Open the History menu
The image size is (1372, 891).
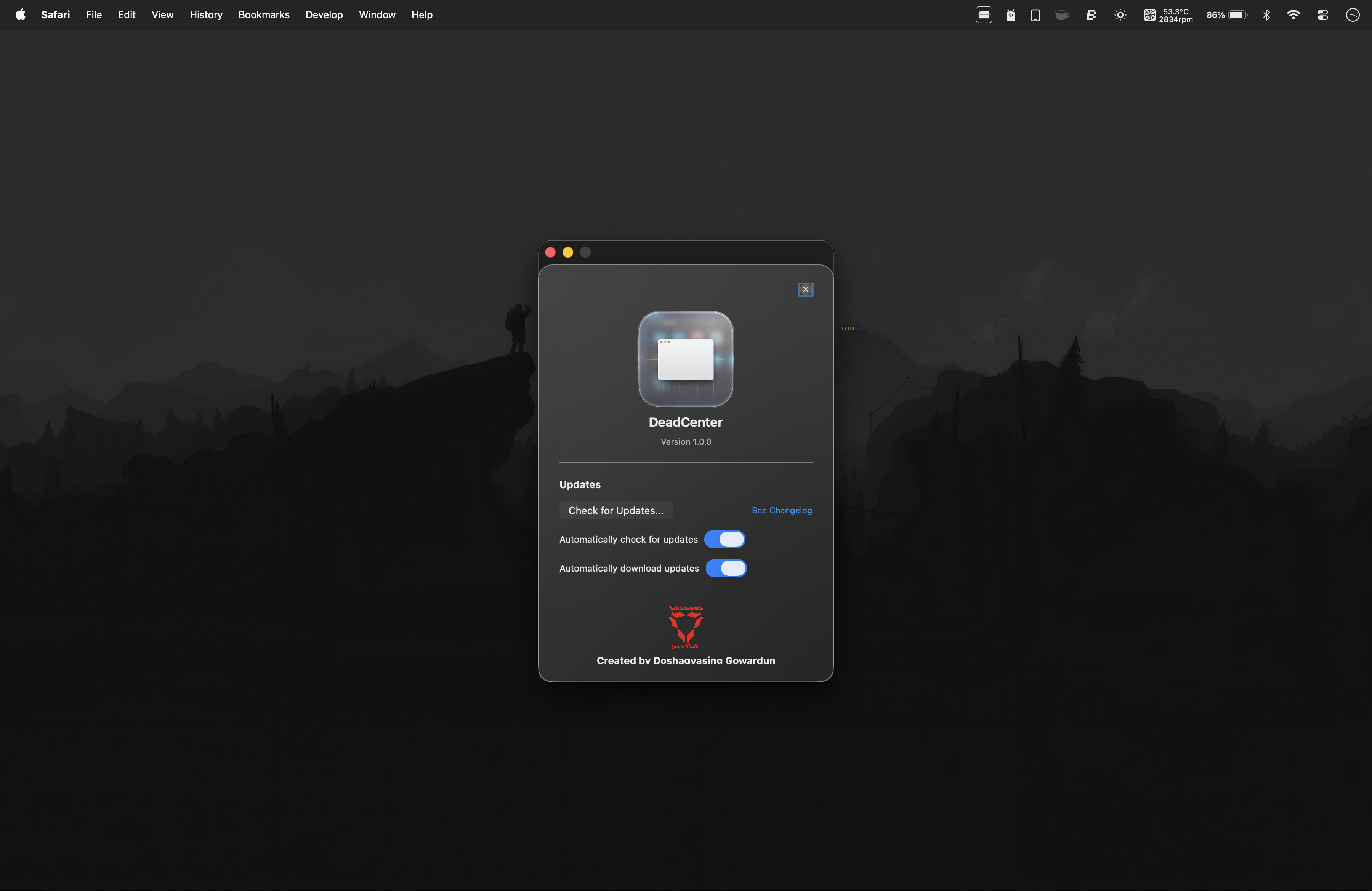(206, 14)
